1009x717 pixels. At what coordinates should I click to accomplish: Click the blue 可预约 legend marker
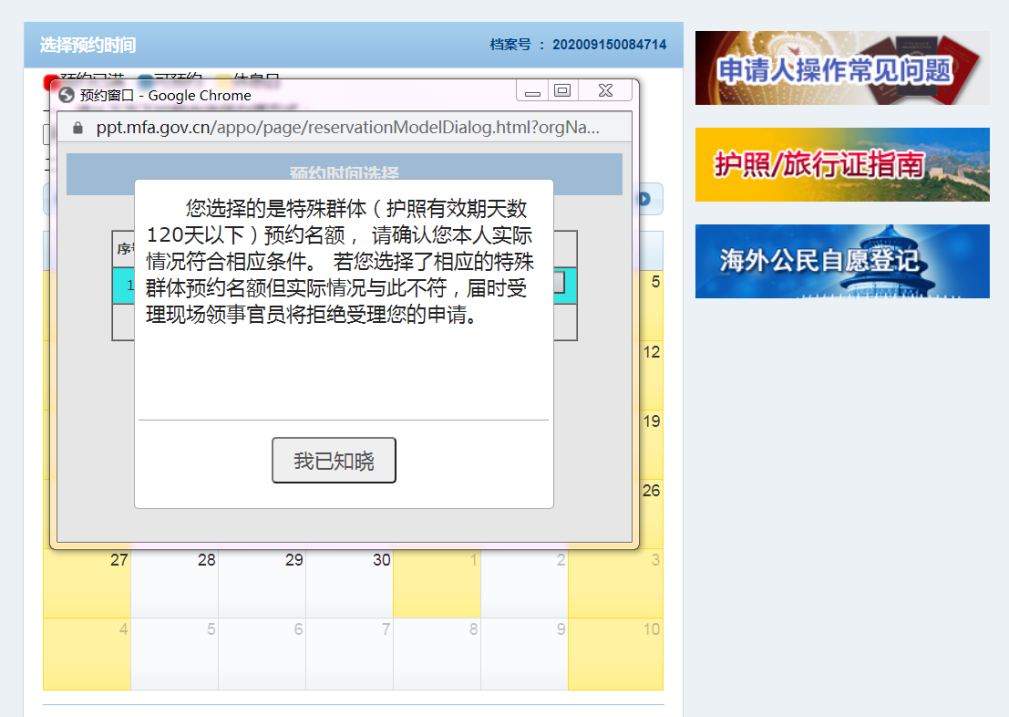[x=143, y=75]
